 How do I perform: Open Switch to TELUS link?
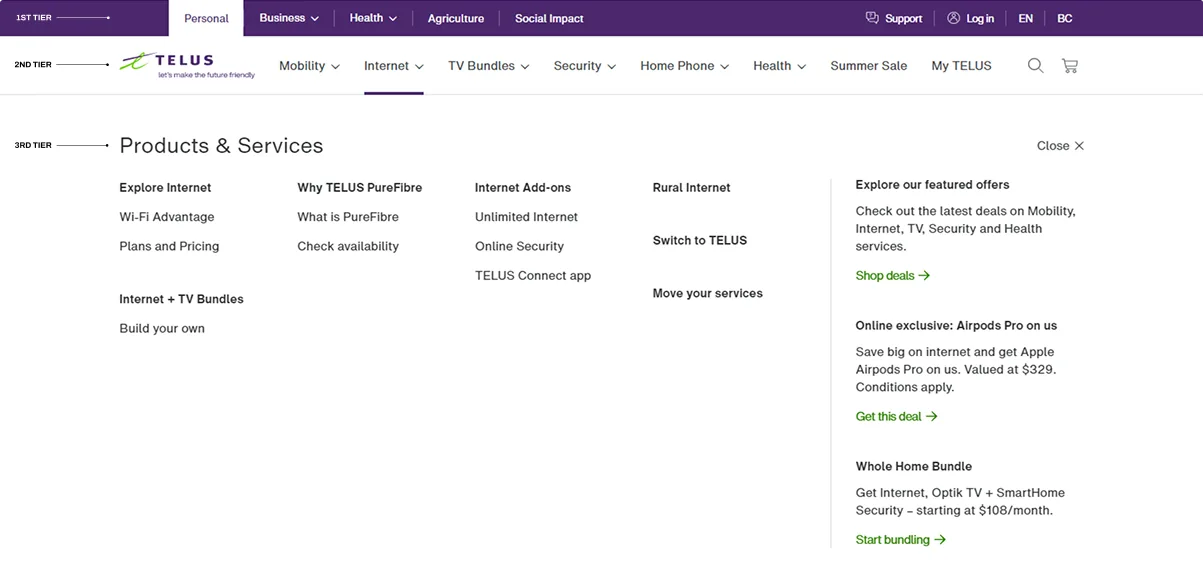pyautogui.click(x=700, y=240)
